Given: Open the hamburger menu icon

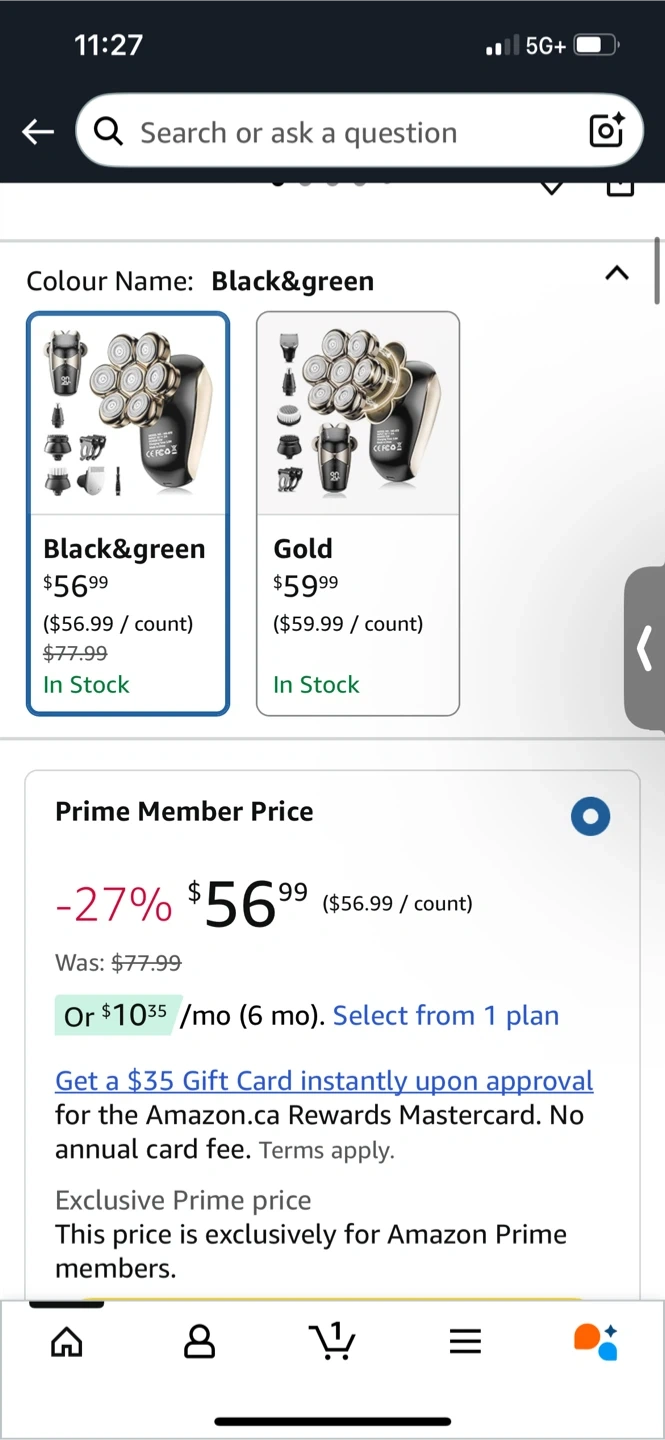Looking at the screenshot, I should coord(465,1341).
